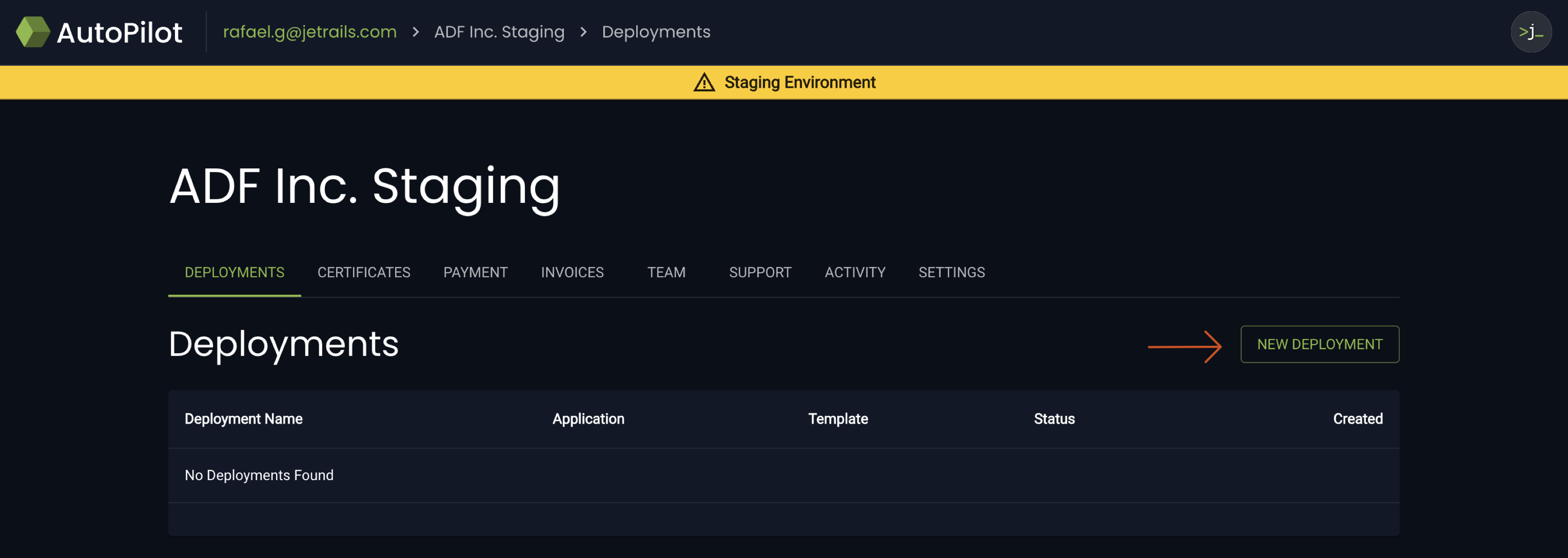Switch to the CERTIFICATES tab

(363, 272)
